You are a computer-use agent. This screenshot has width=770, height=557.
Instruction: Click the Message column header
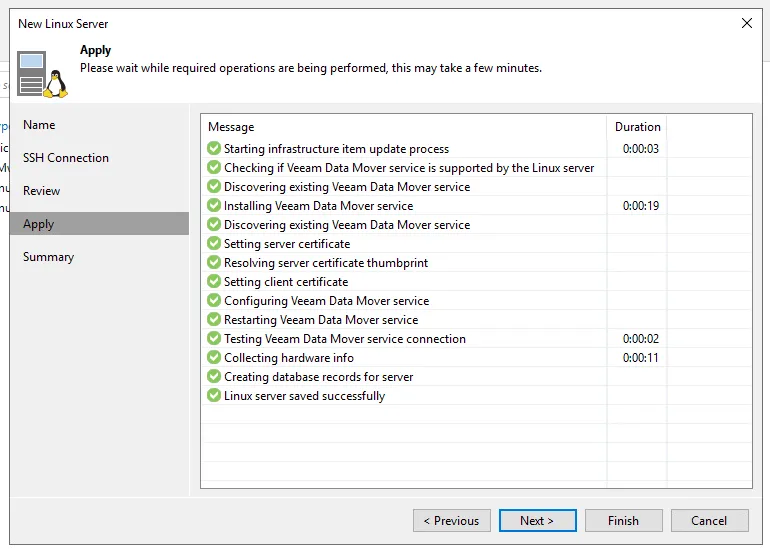(x=231, y=127)
